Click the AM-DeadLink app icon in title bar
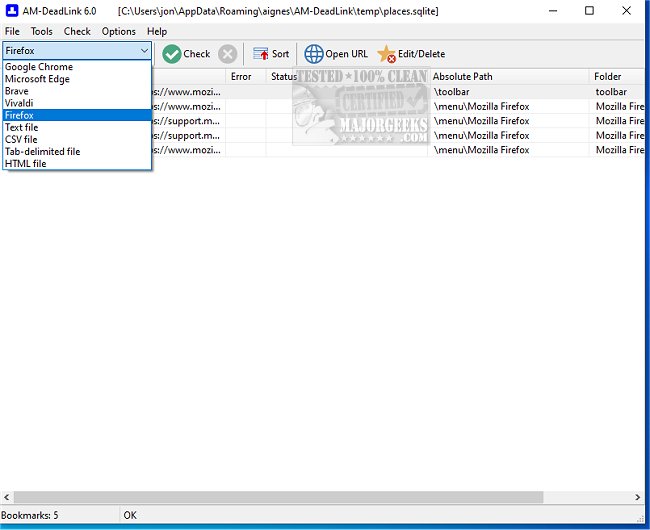The image size is (650, 530). click(x=12, y=10)
